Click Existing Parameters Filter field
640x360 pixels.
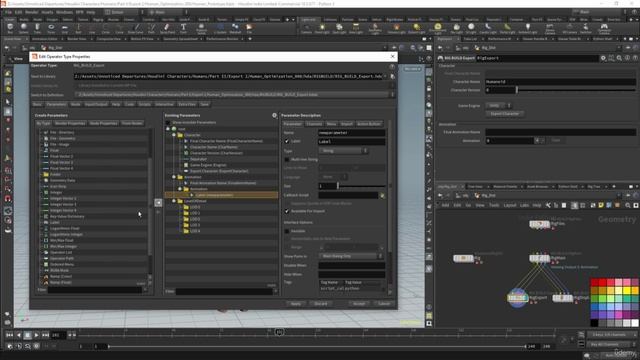[224, 291]
